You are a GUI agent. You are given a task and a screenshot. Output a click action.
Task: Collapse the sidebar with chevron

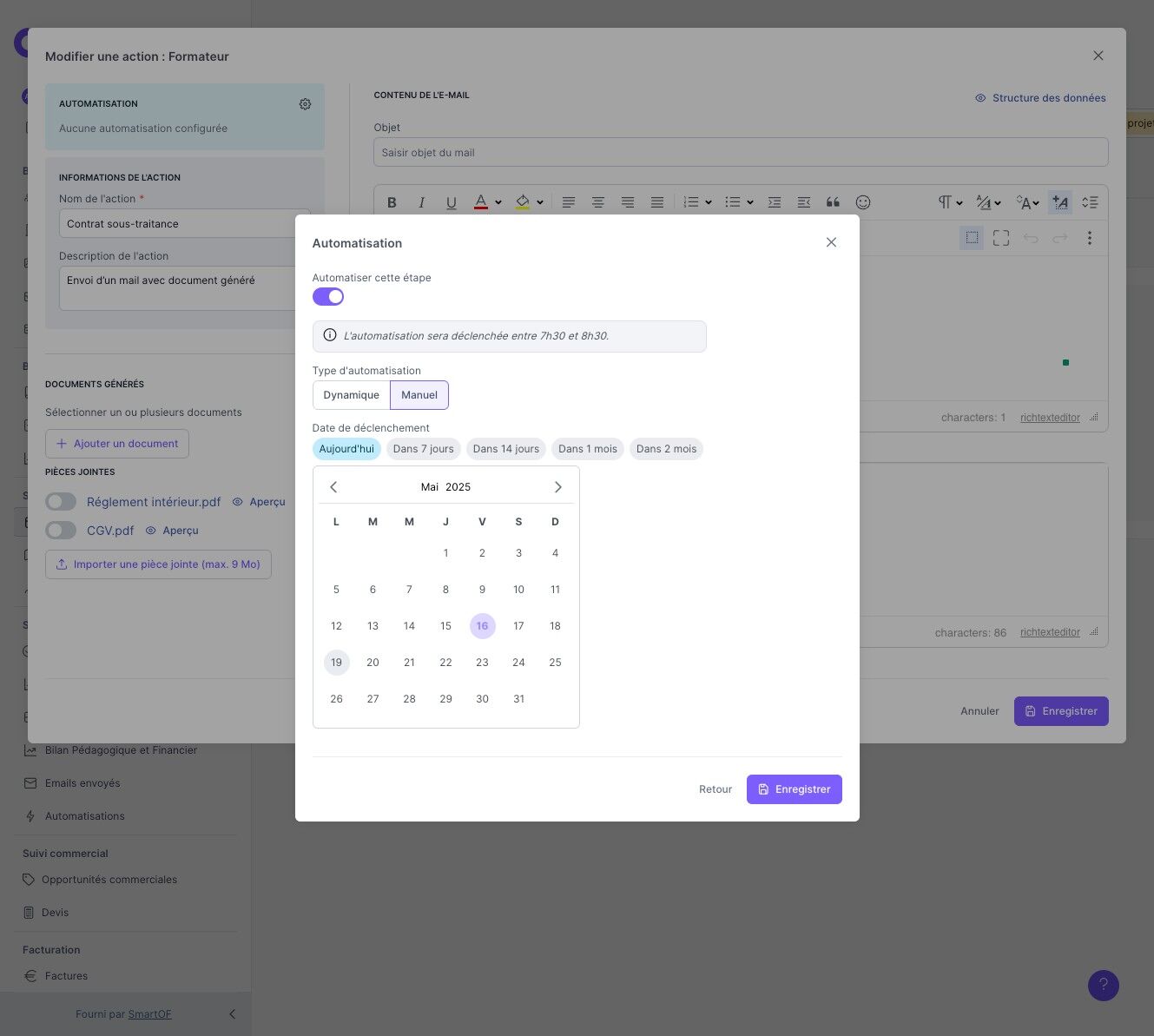click(x=232, y=1014)
